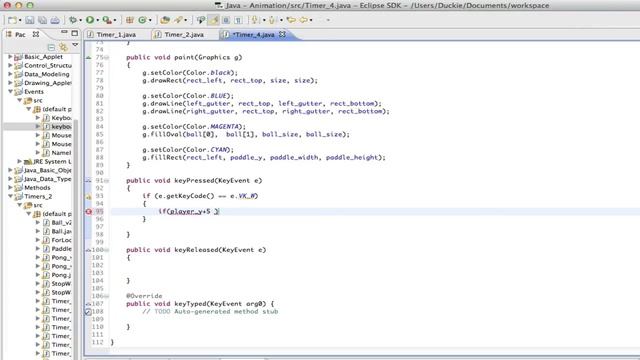Click the New Java Class icon

tap(142, 20)
